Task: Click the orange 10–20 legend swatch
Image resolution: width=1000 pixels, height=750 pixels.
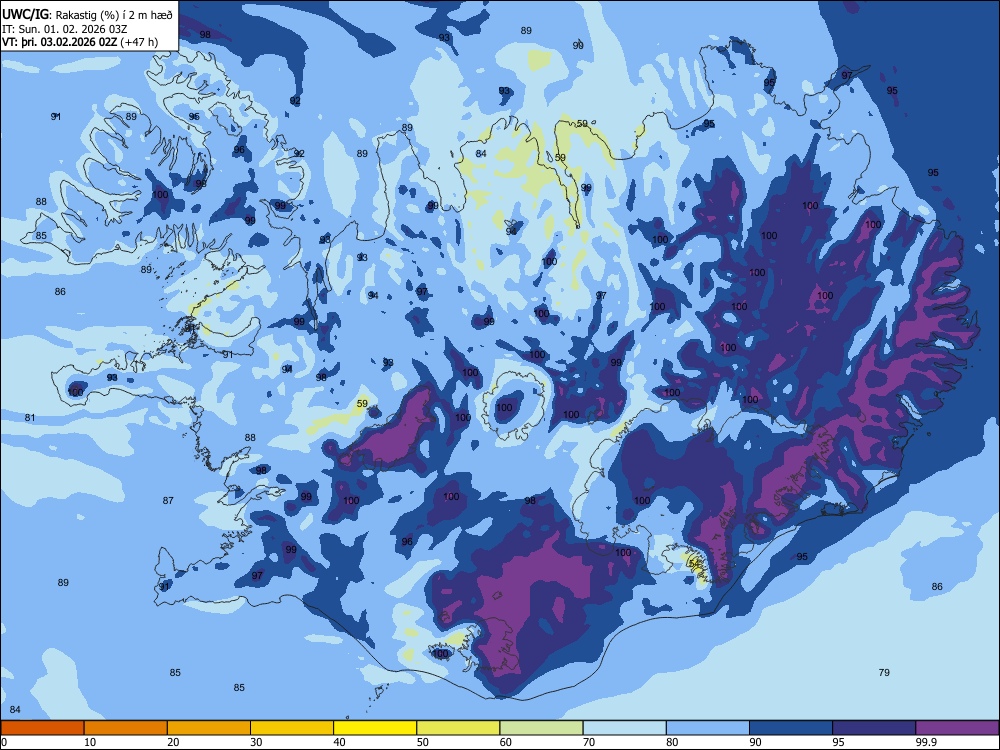Action: pyautogui.click(x=126, y=728)
